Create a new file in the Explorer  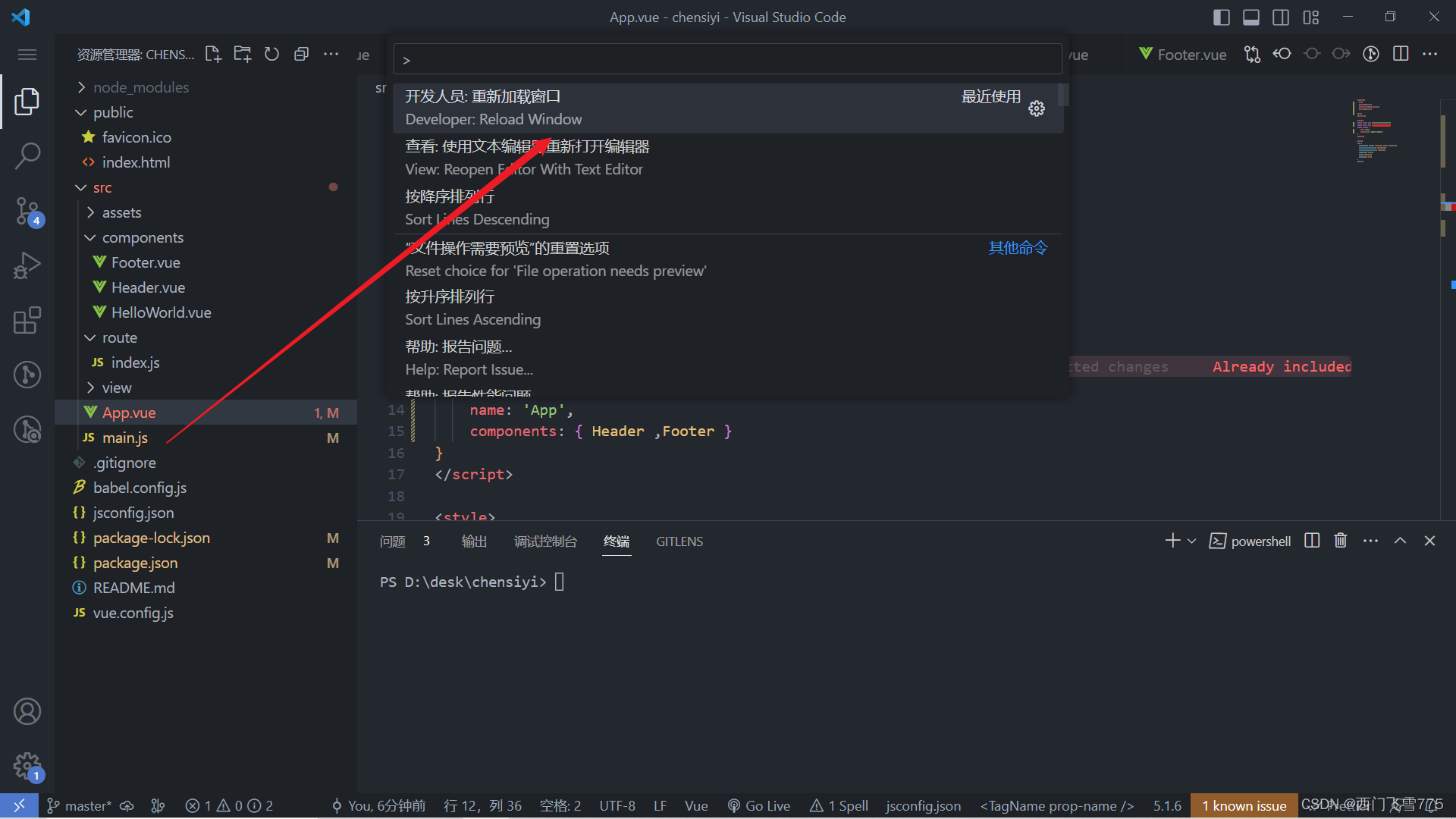point(212,54)
